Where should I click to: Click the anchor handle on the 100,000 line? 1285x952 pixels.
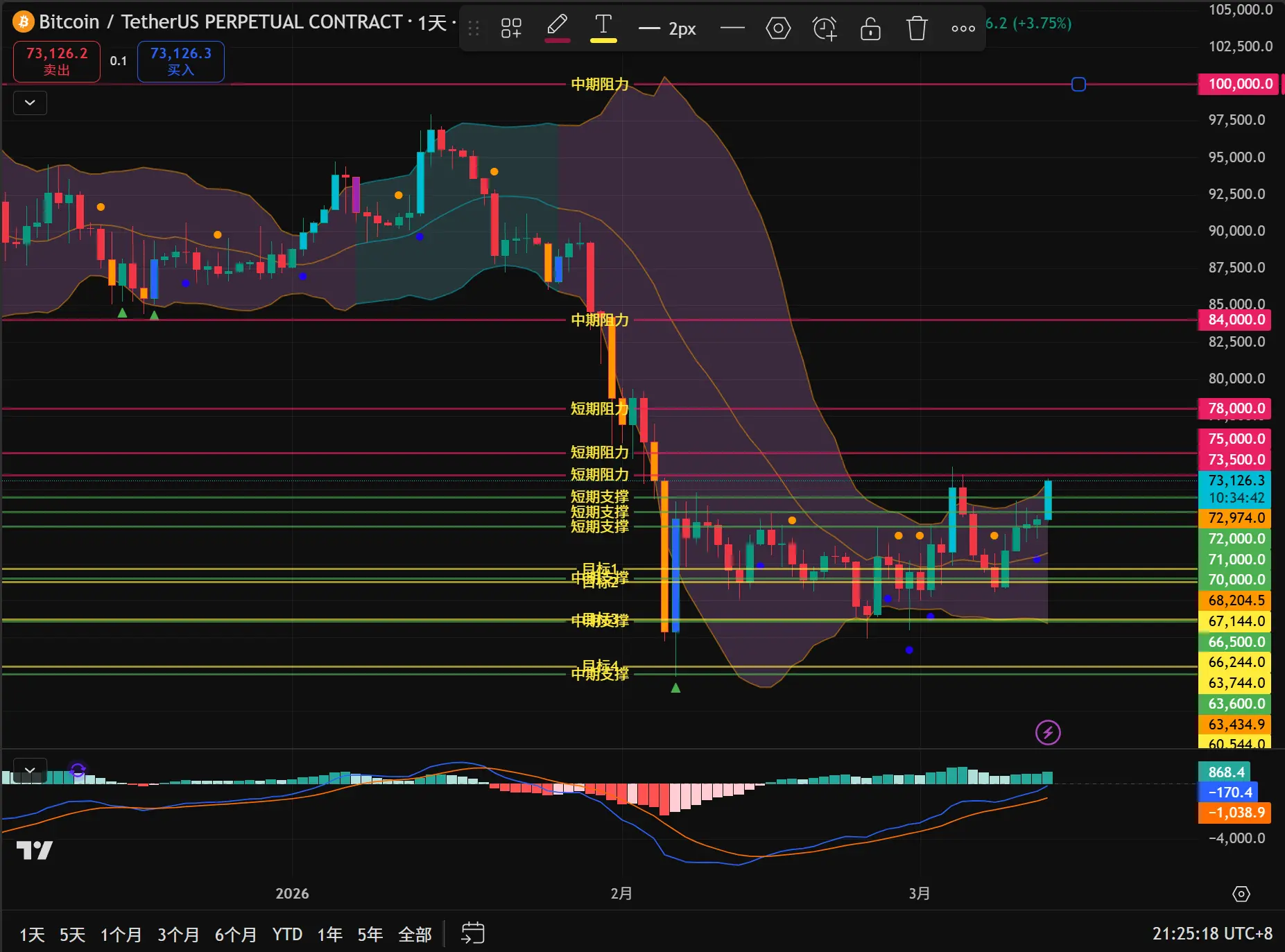pos(1078,85)
